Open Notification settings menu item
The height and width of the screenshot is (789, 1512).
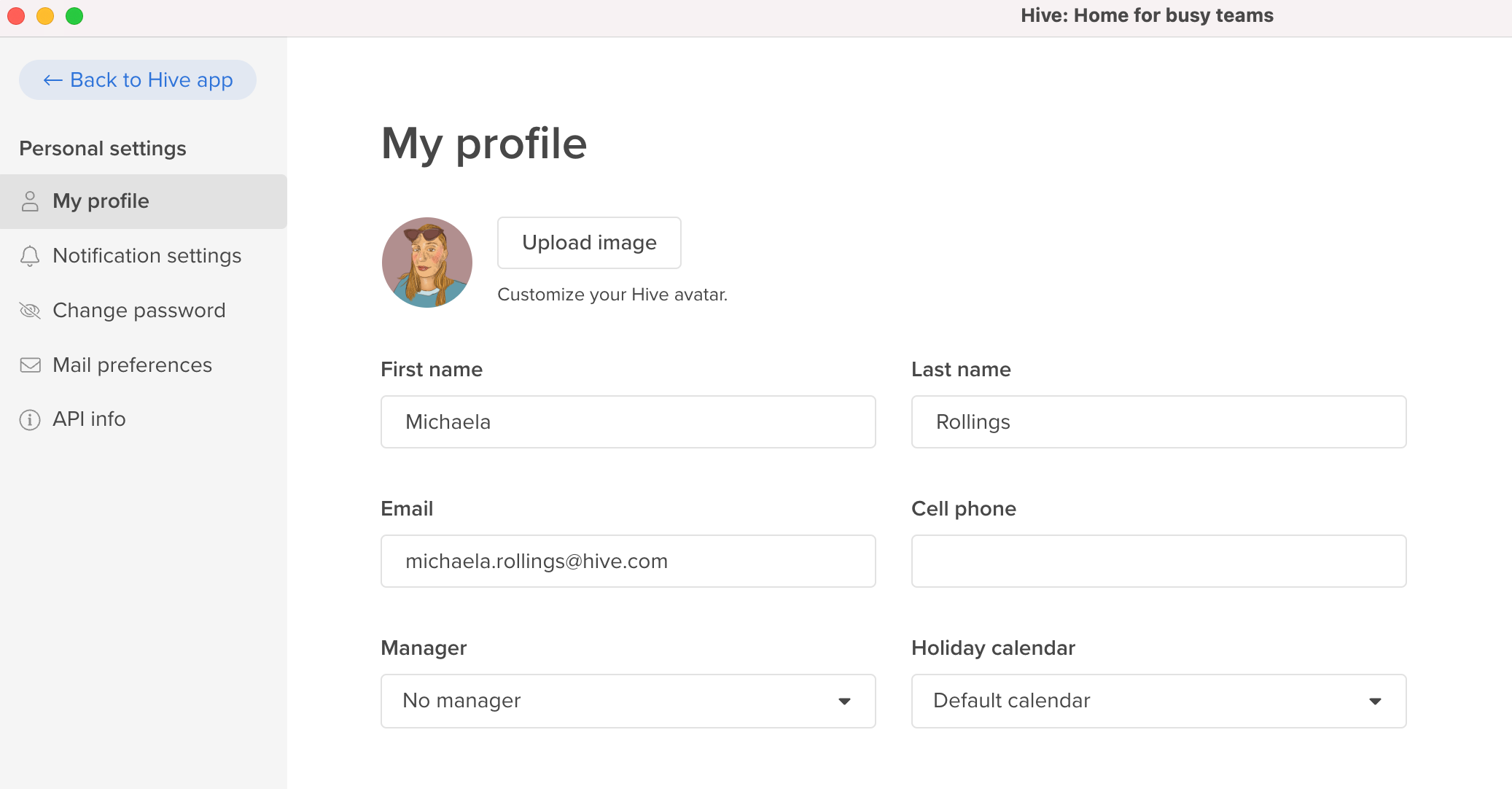147,255
